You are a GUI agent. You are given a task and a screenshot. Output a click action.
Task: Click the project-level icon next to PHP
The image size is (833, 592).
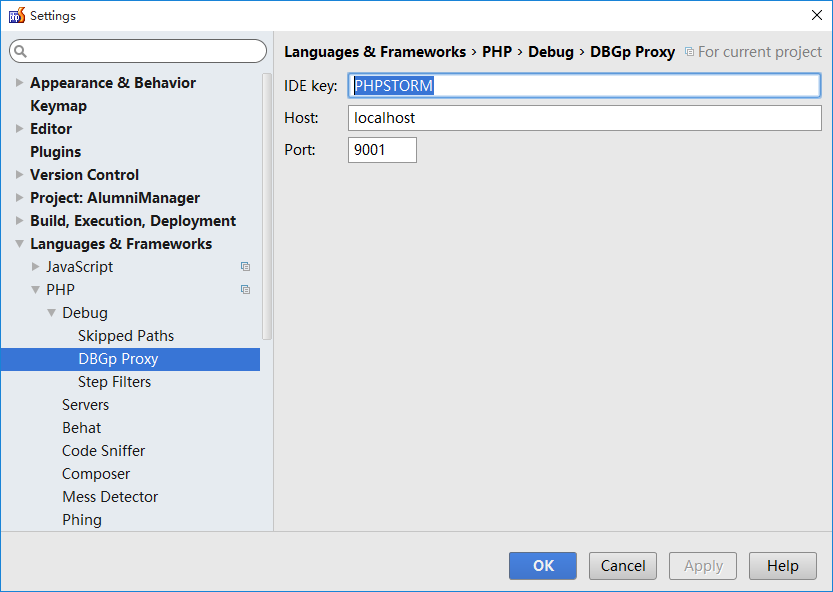[x=245, y=290]
